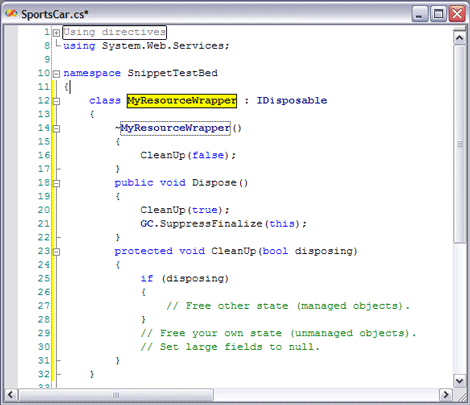The image size is (470, 405).
Task: Click the horizontal scrollbar left arrow
Action: [x=11, y=395]
